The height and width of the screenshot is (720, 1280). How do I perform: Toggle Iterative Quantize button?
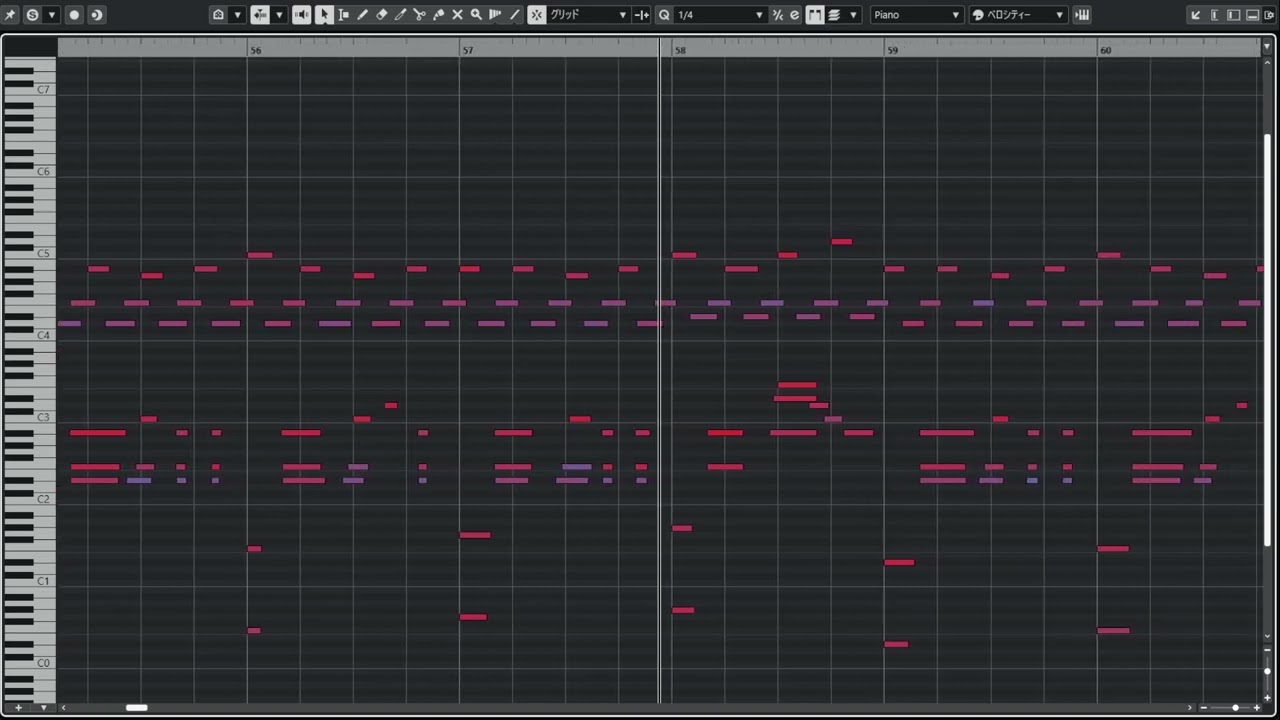tap(777, 15)
